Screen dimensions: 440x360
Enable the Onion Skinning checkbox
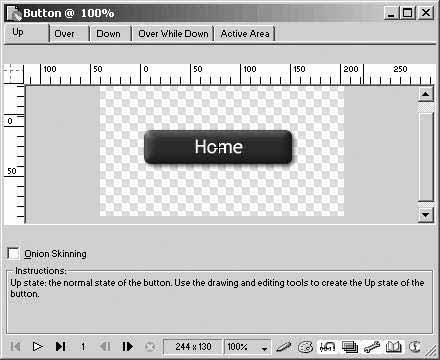tap(13, 253)
